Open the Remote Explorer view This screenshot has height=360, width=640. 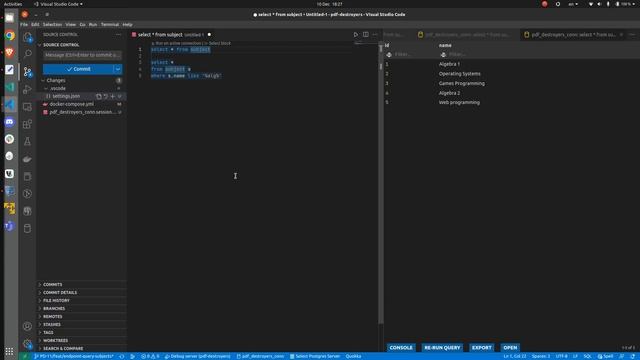(x=27, y=107)
